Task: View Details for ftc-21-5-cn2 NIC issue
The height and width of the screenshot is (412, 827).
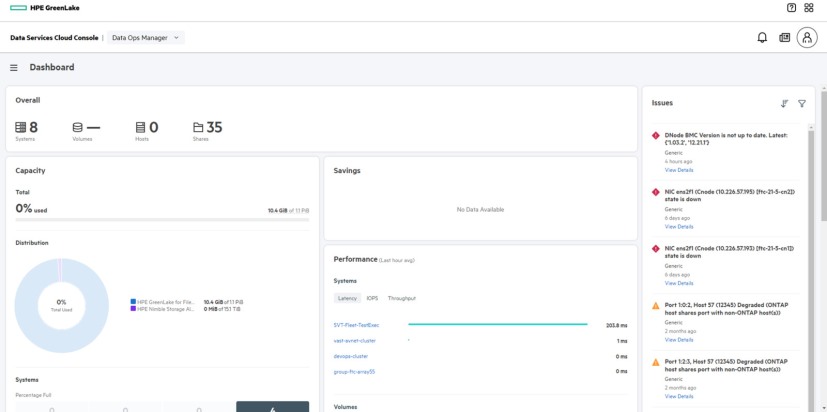Action: (x=679, y=226)
